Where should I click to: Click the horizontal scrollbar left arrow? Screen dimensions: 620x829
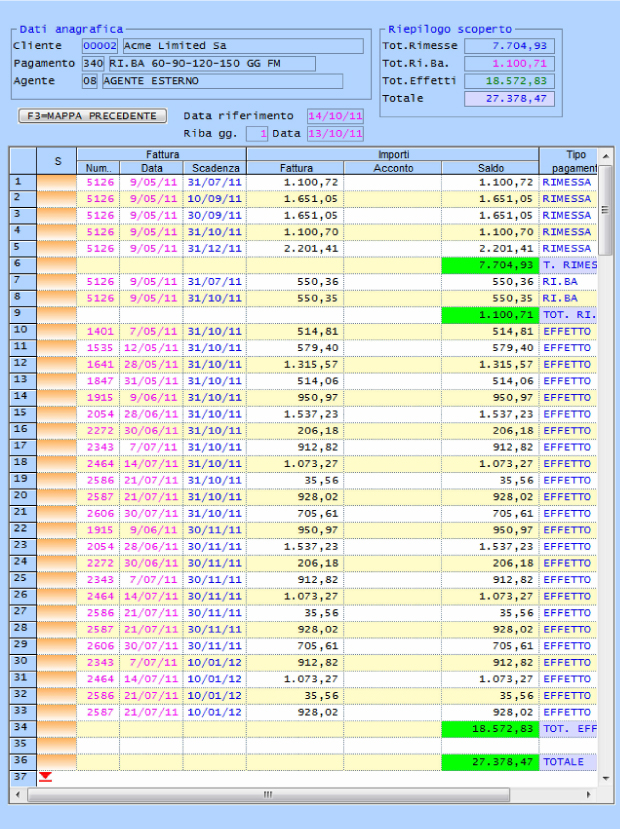[18, 794]
